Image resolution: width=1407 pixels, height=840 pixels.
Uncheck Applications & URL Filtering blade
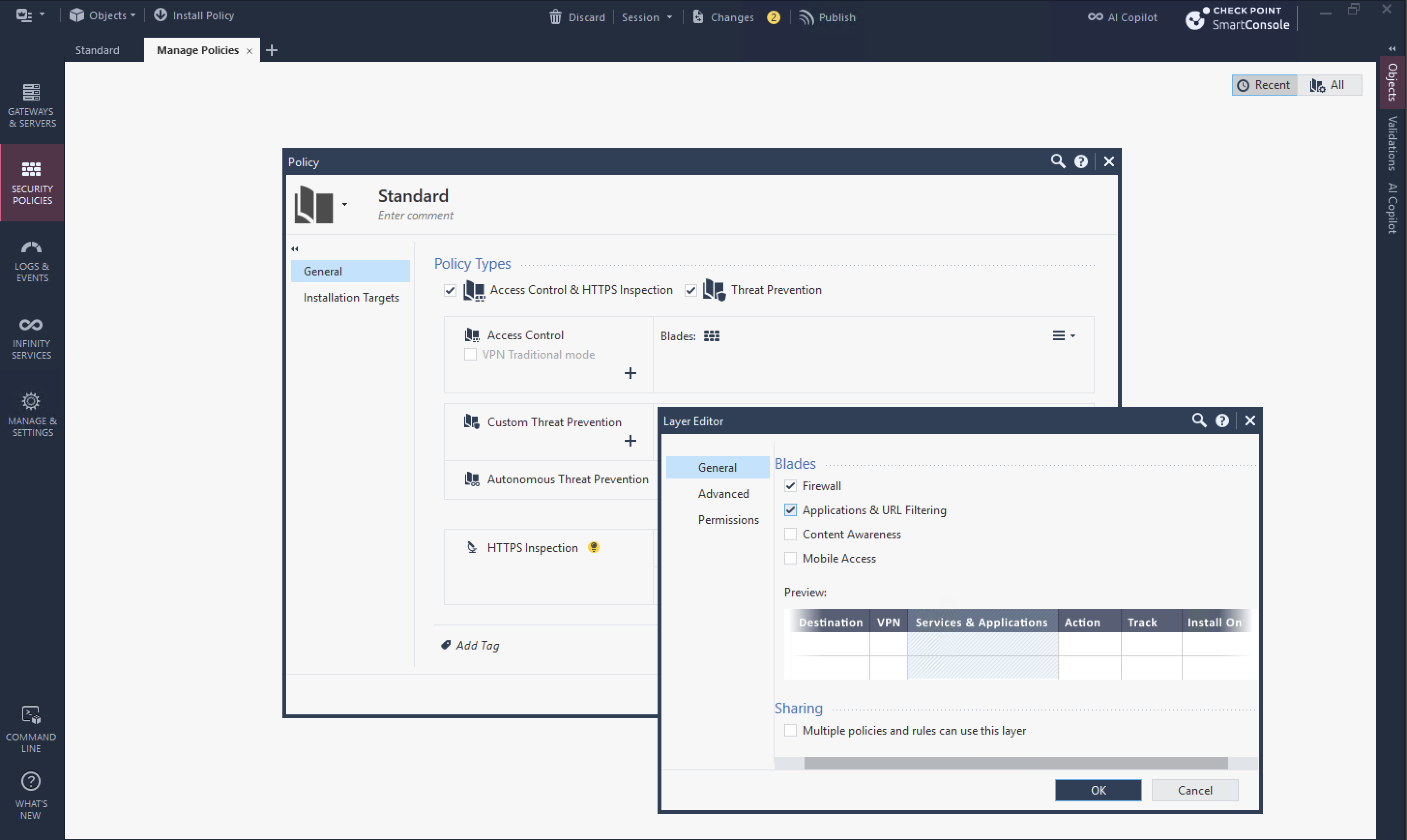pos(791,510)
